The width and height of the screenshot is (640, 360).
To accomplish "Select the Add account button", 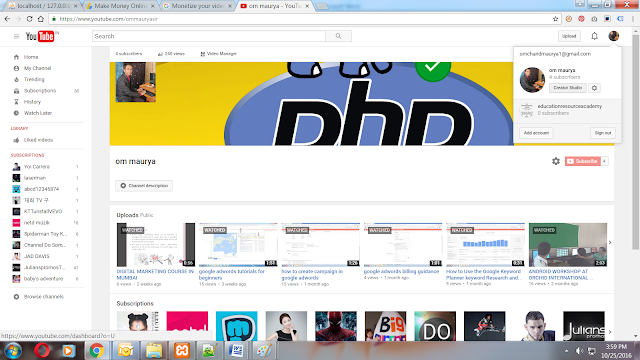I will (x=536, y=133).
